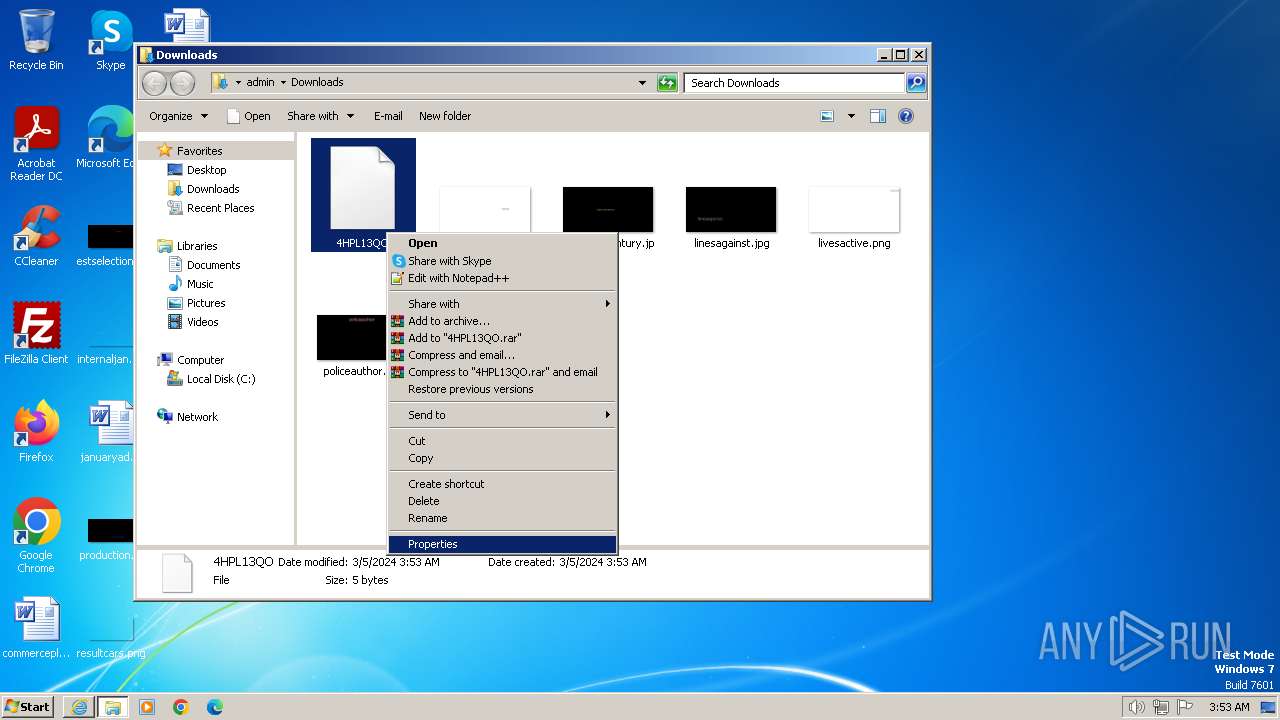The height and width of the screenshot is (720, 1280).
Task: Choose Add to "4HPL13QO.rar"
Action: tap(502, 338)
